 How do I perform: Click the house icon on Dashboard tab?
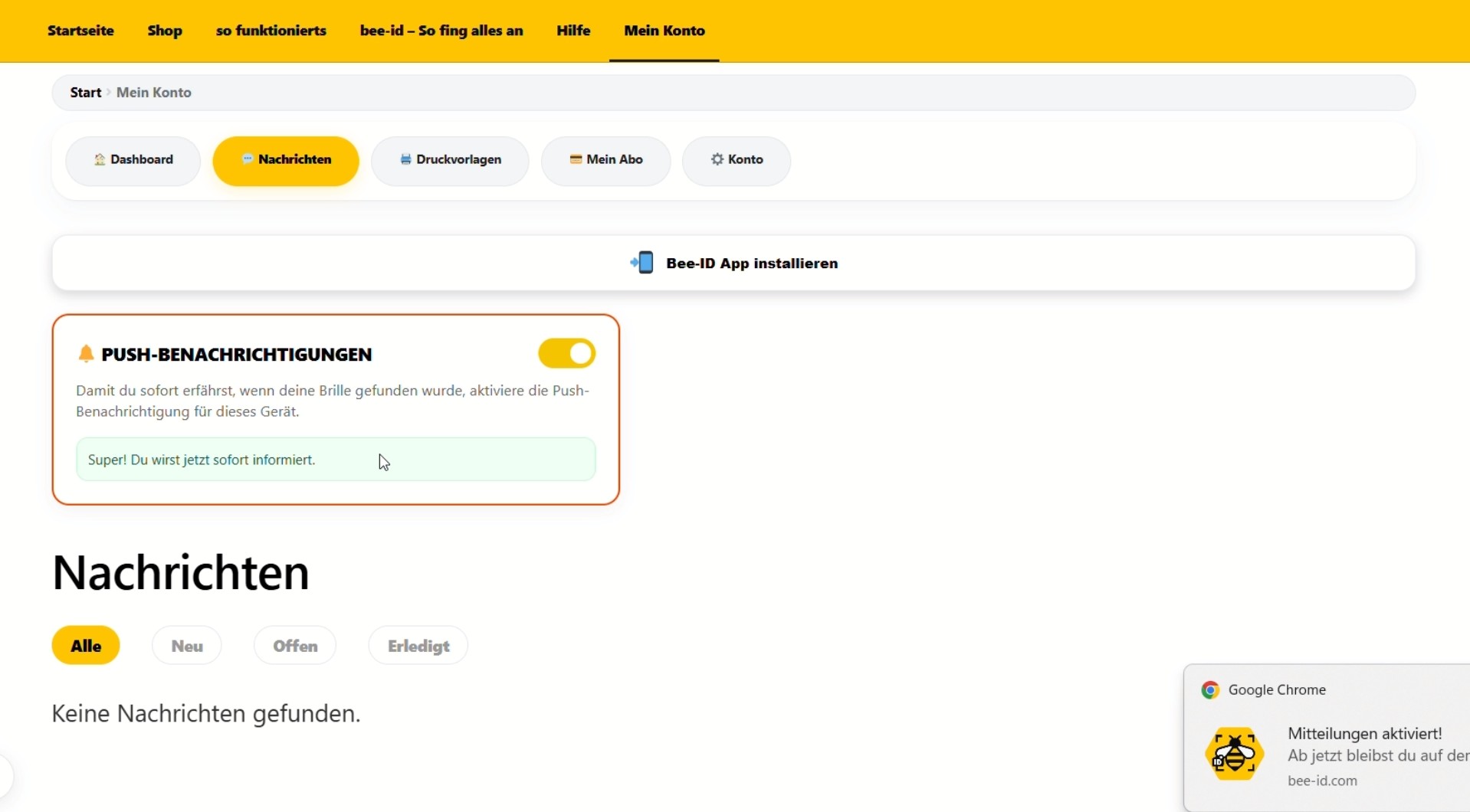click(x=100, y=159)
